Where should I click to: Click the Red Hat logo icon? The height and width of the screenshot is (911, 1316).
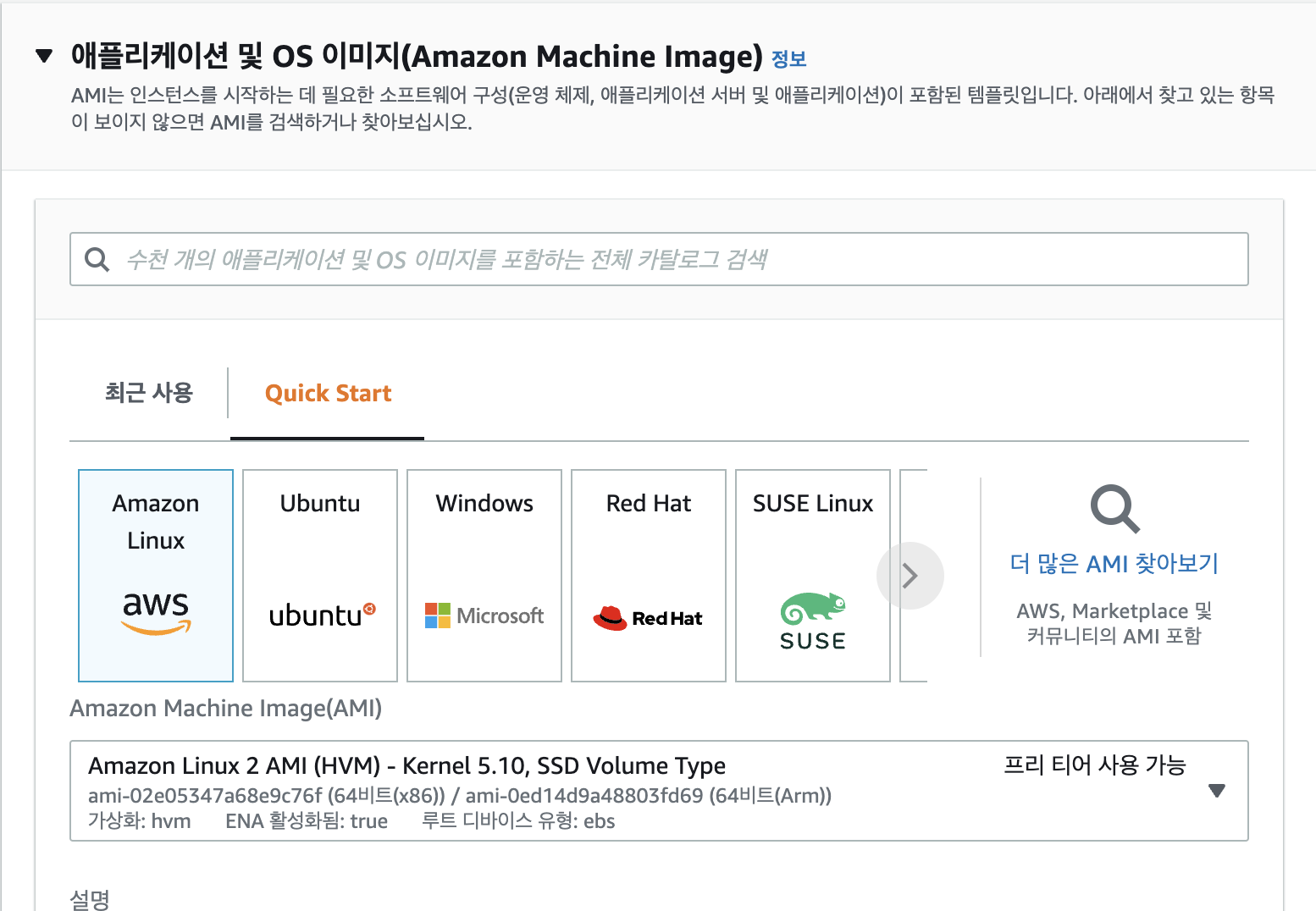coord(648,618)
